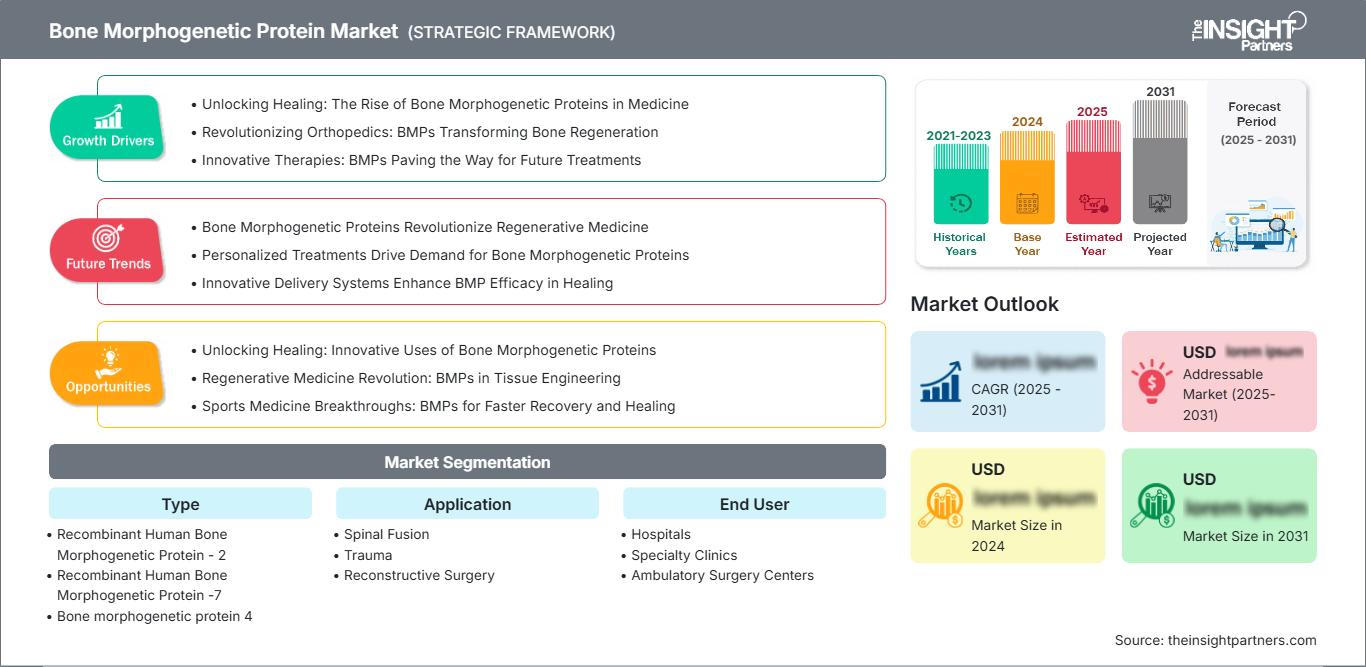Image resolution: width=1366 pixels, height=667 pixels.
Task: Click the 2025 estimated year bar
Action: pos(1093,172)
